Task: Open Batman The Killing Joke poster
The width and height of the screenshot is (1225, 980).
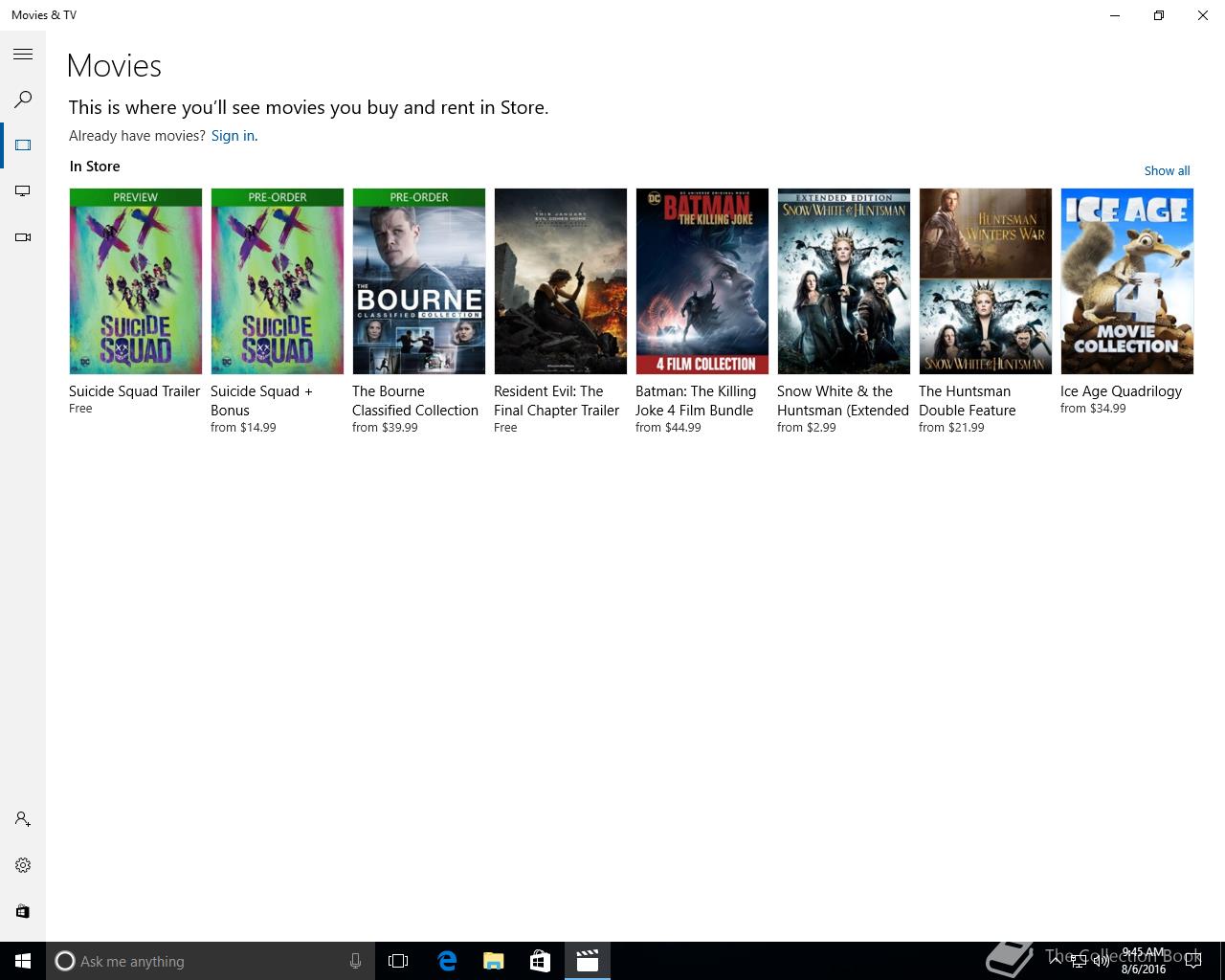Action: tap(702, 281)
